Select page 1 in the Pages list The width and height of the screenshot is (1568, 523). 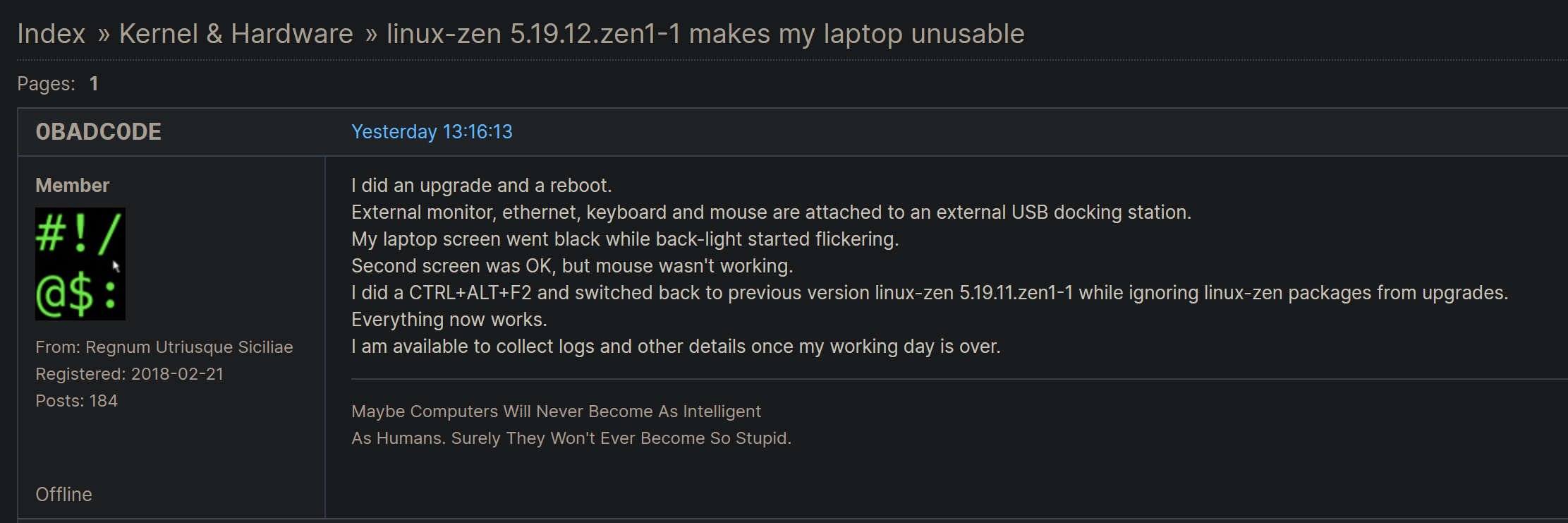pyautogui.click(x=94, y=83)
